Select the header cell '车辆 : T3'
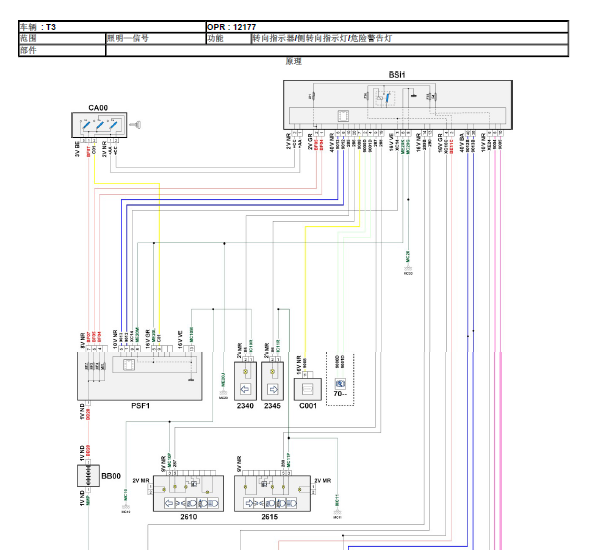 click(112, 27)
